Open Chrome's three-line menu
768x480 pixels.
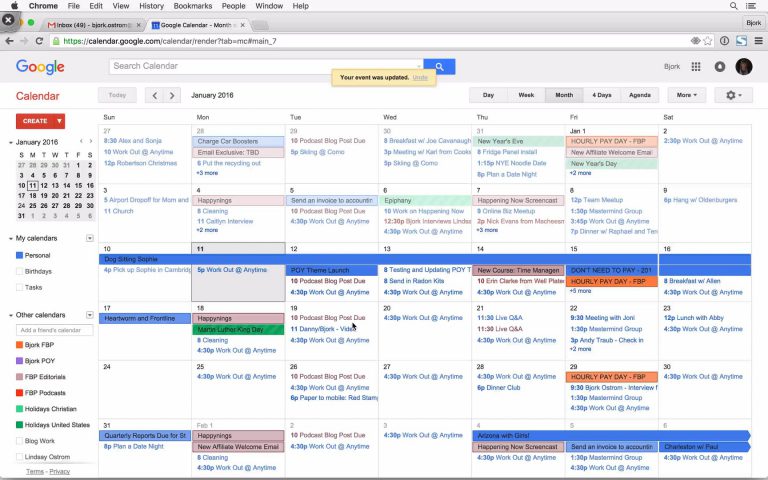tap(756, 41)
